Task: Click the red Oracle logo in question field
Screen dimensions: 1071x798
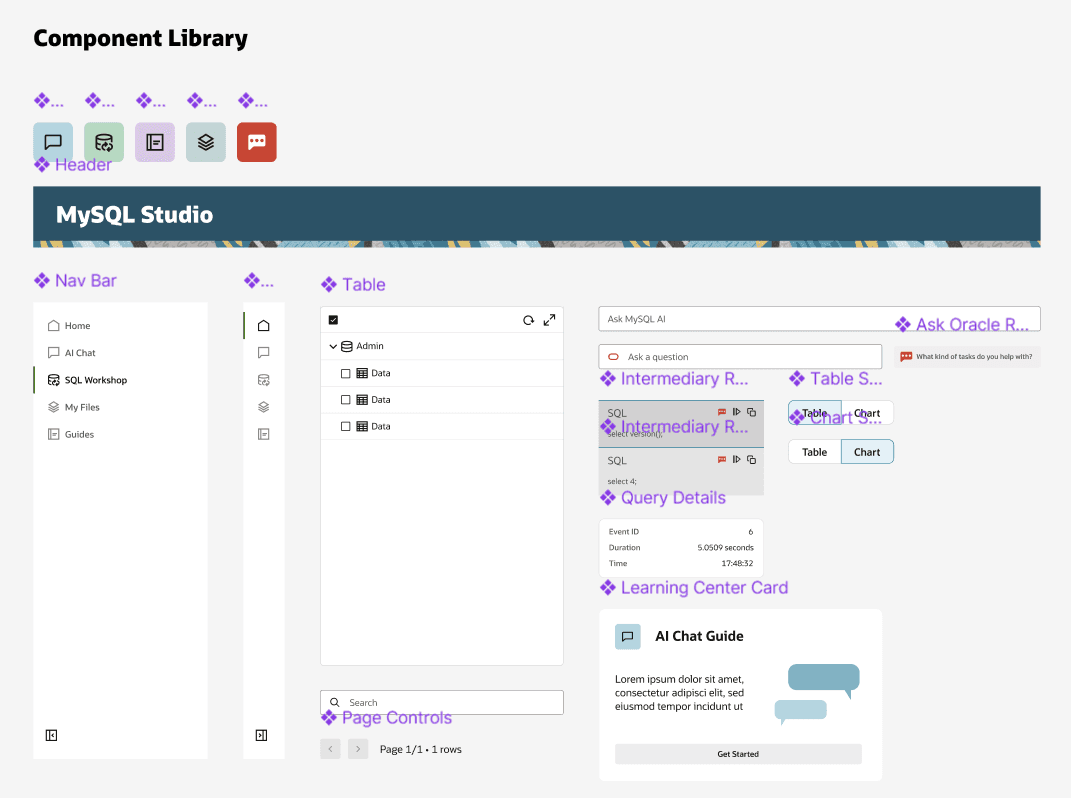Action: click(613, 357)
